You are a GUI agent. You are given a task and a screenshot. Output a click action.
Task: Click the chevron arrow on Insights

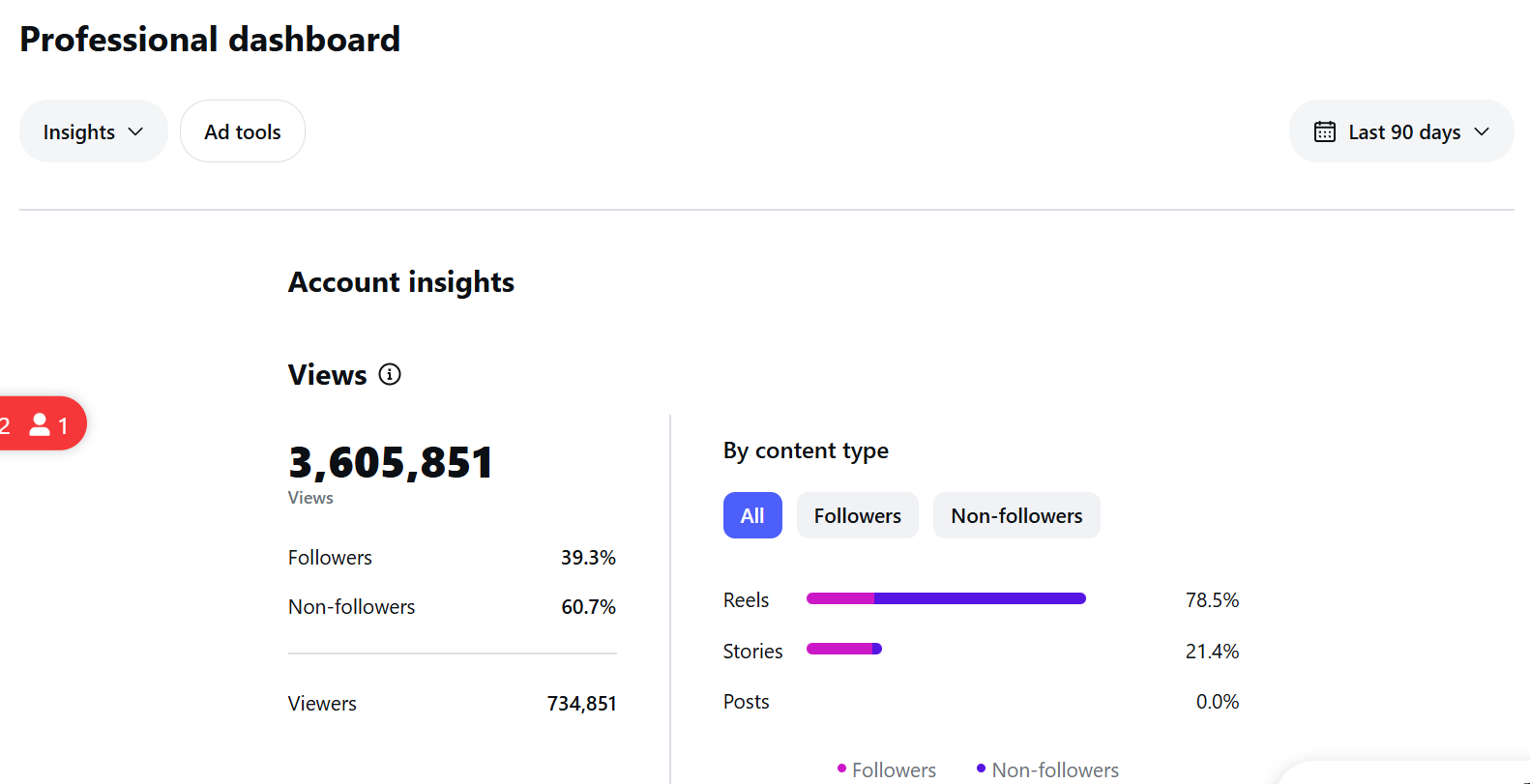135,131
